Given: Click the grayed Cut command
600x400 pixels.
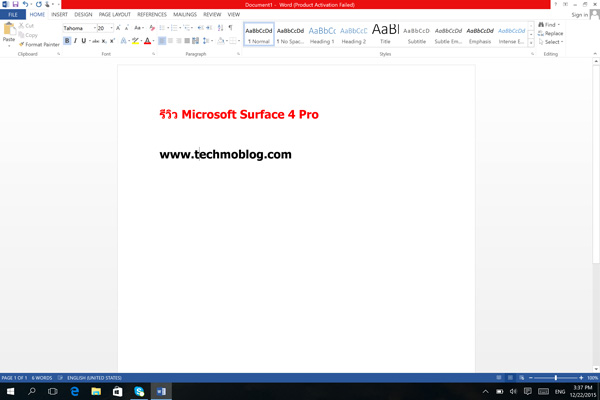Looking at the screenshot, I should coord(26,26).
